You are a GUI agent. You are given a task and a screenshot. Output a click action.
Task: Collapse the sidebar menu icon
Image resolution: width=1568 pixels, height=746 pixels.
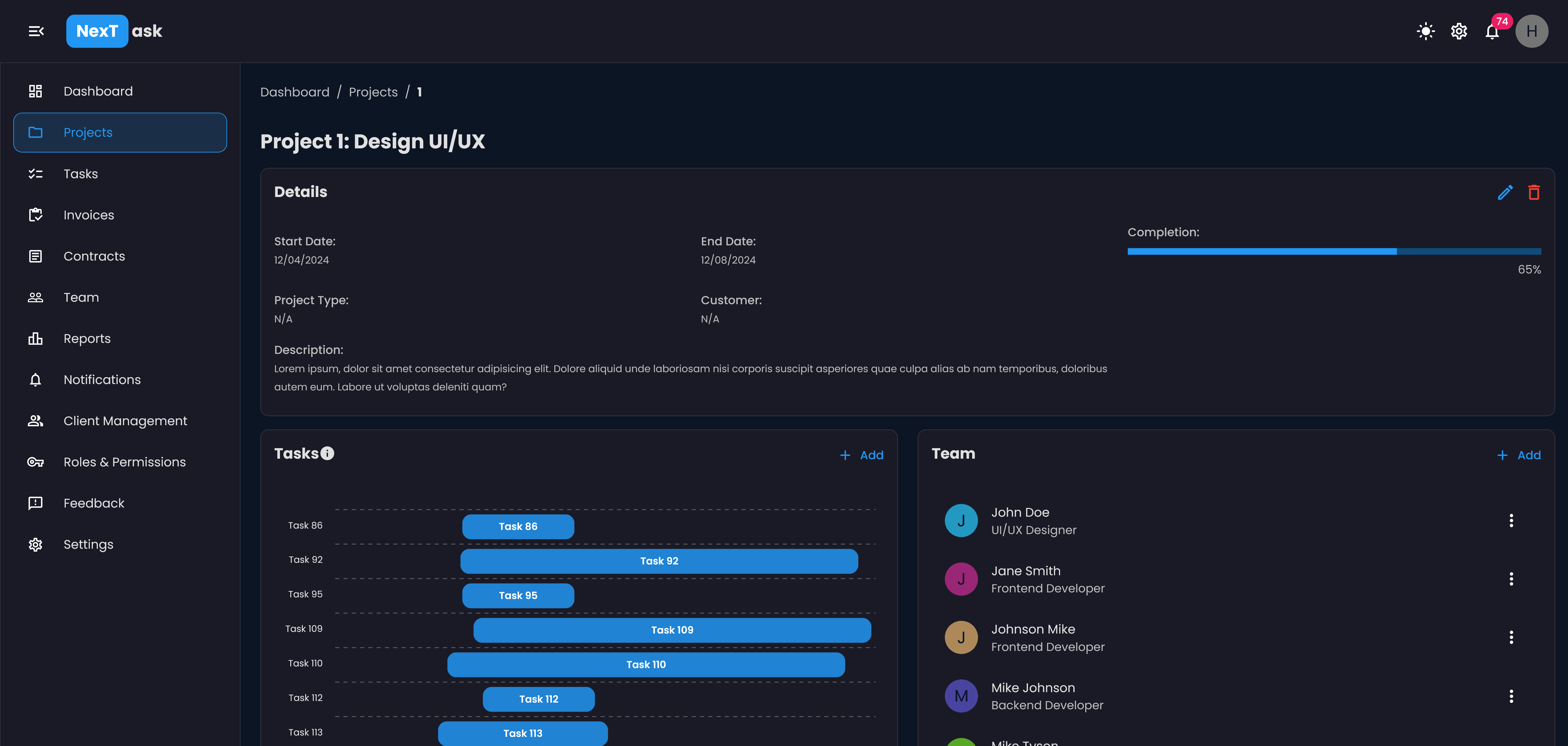coord(36,31)
